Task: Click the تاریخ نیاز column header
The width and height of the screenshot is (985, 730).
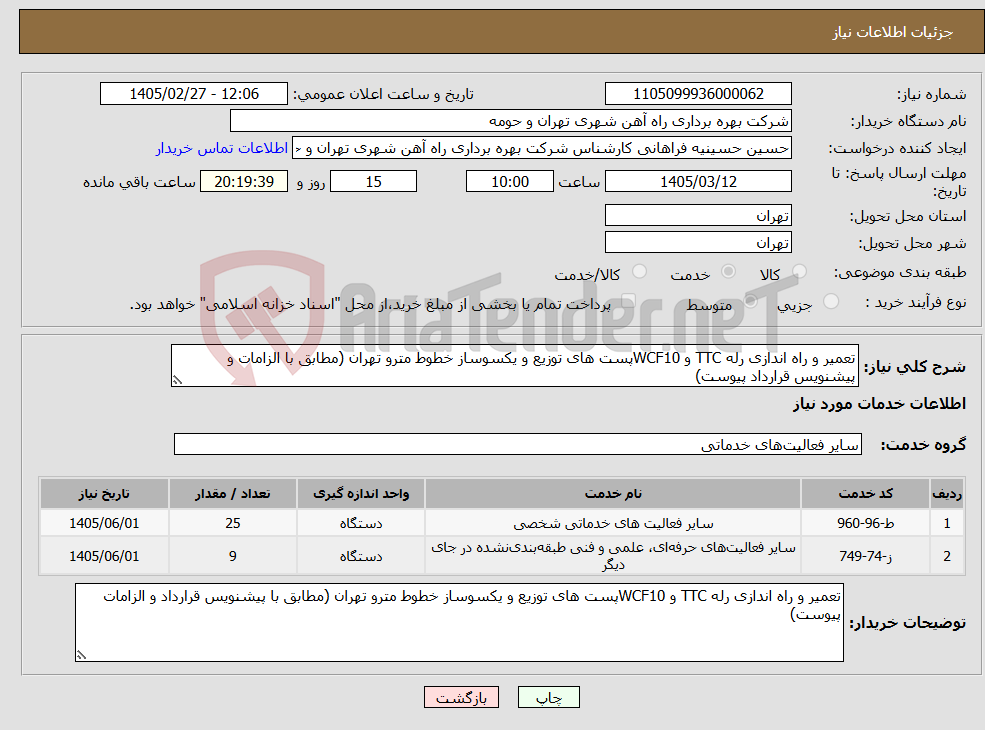Action: click(x=104, y=494)
